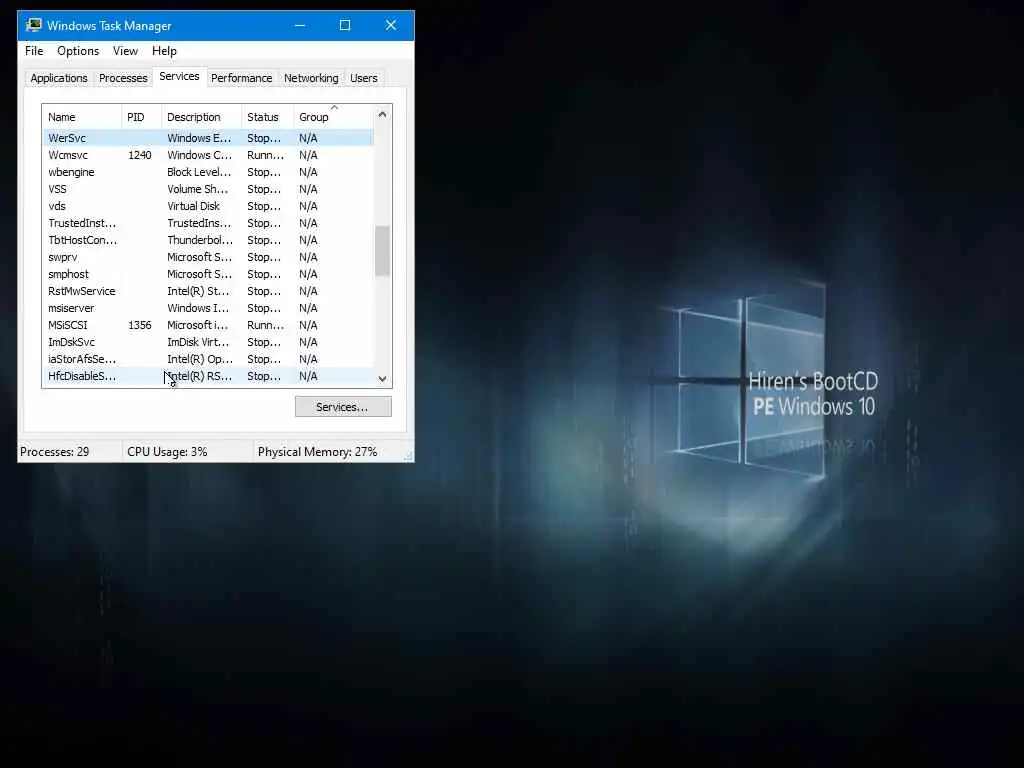The width and height of the screenshot is (1024, 768).
Task: Select the Services tab
Action: coord(179,76)
